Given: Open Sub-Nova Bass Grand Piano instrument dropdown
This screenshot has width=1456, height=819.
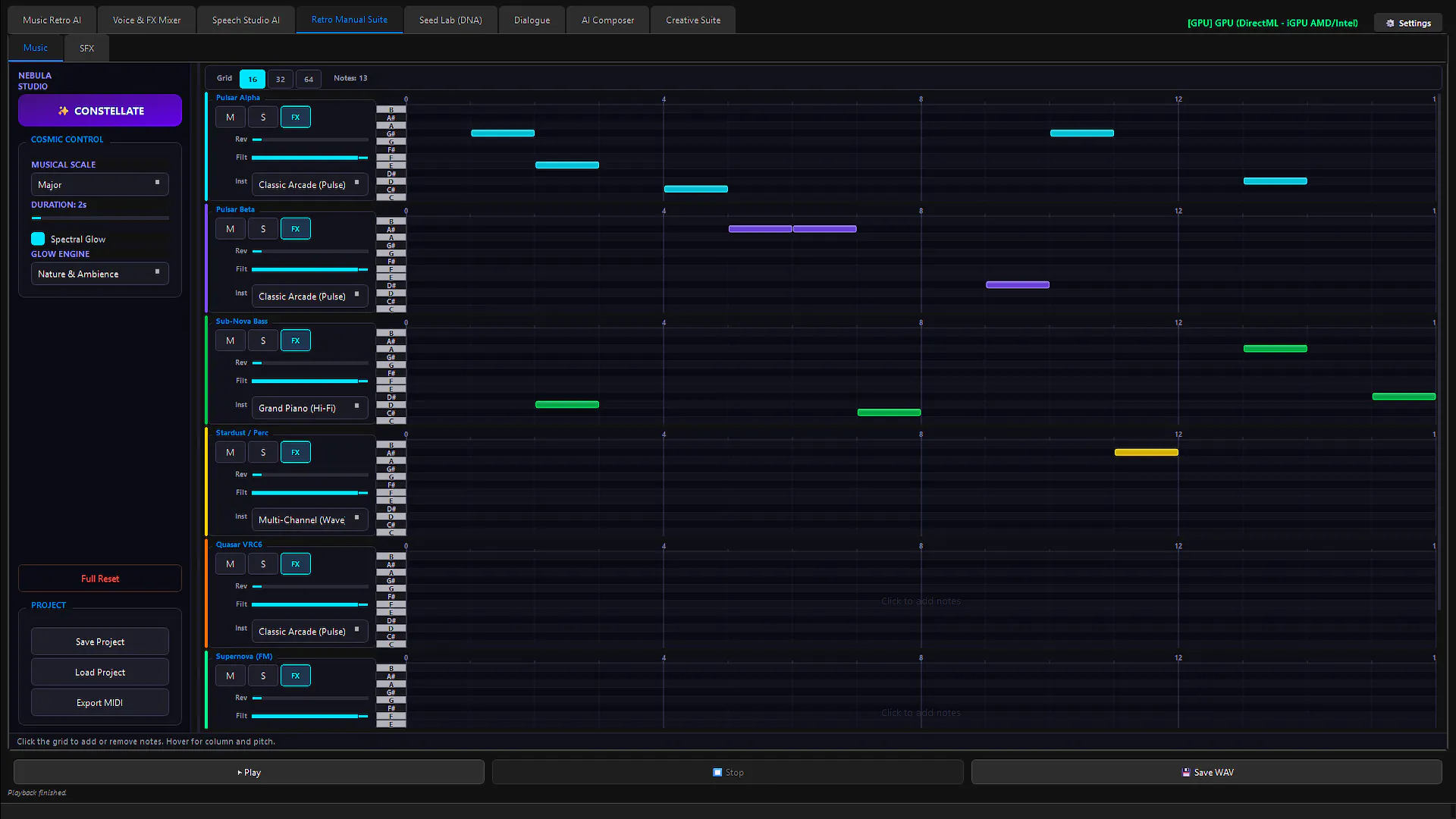Looking at the screenshot, I should pyautogui.click(x=309, y=408).
